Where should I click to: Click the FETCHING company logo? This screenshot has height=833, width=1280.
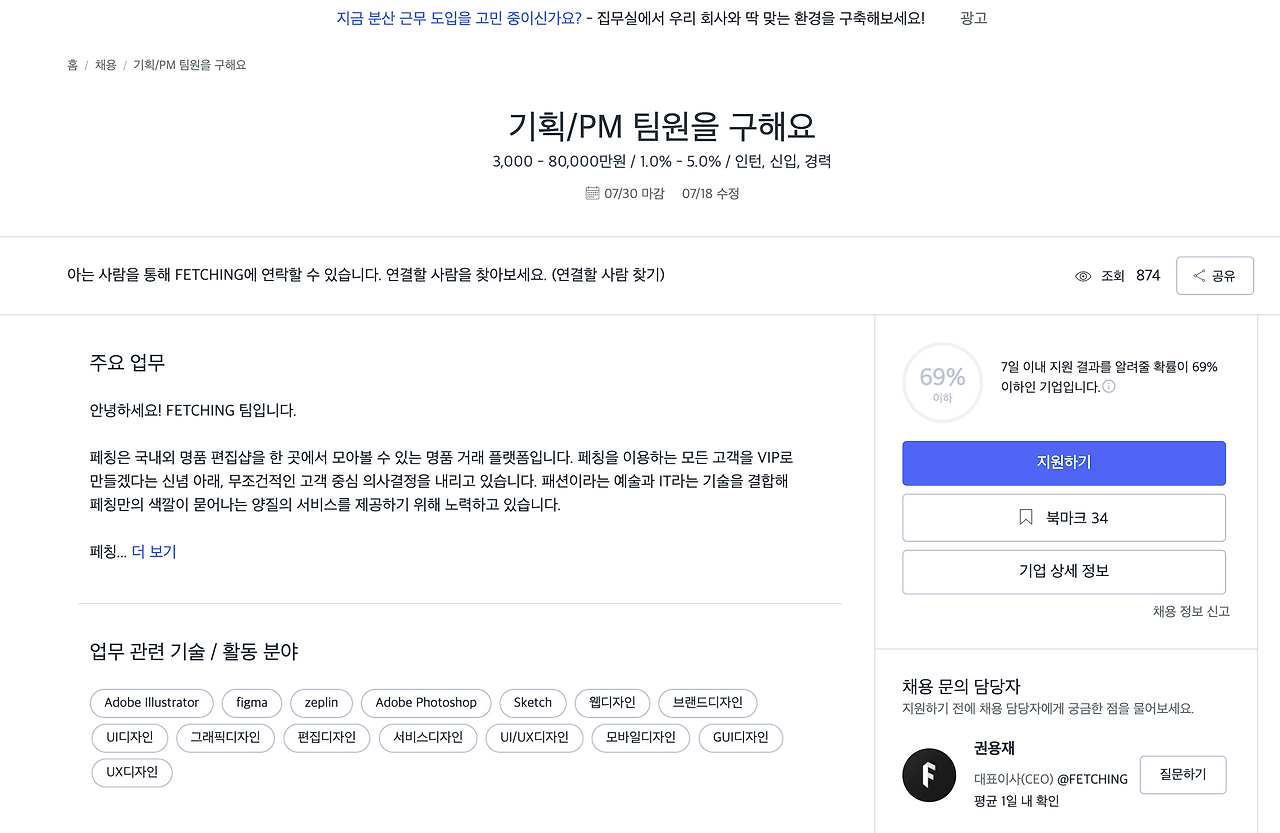pyautogui.click(x=929, y=775)
